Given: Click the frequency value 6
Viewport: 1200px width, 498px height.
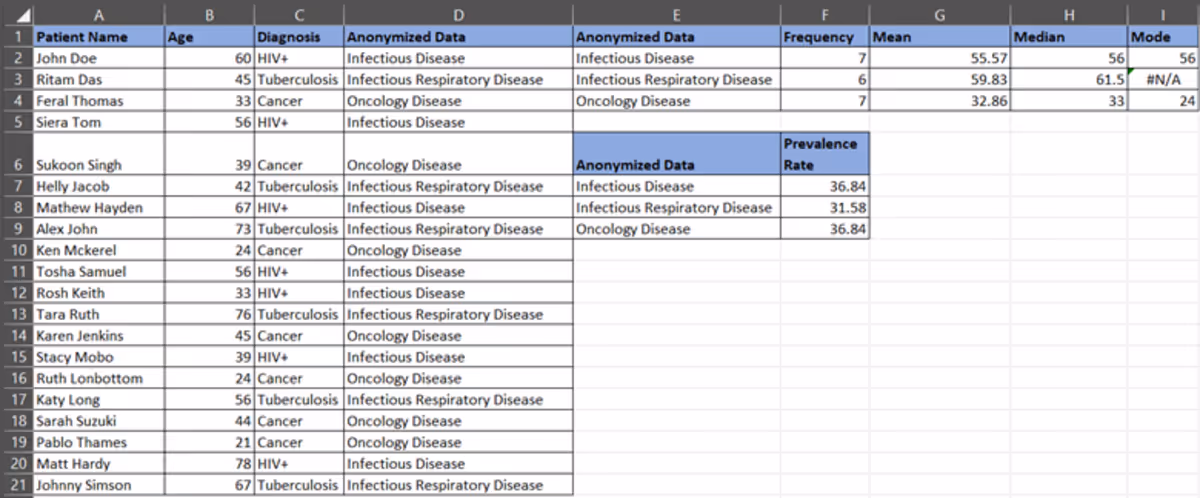Looking at the screenshot, I should pyautogui.click(x=826, y=79).
